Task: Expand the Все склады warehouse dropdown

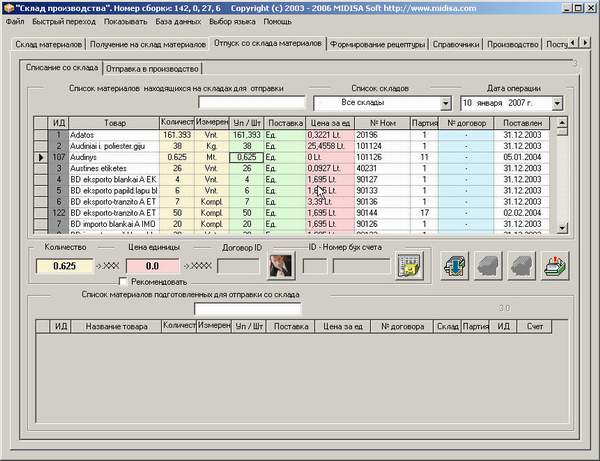Action: 444,103
